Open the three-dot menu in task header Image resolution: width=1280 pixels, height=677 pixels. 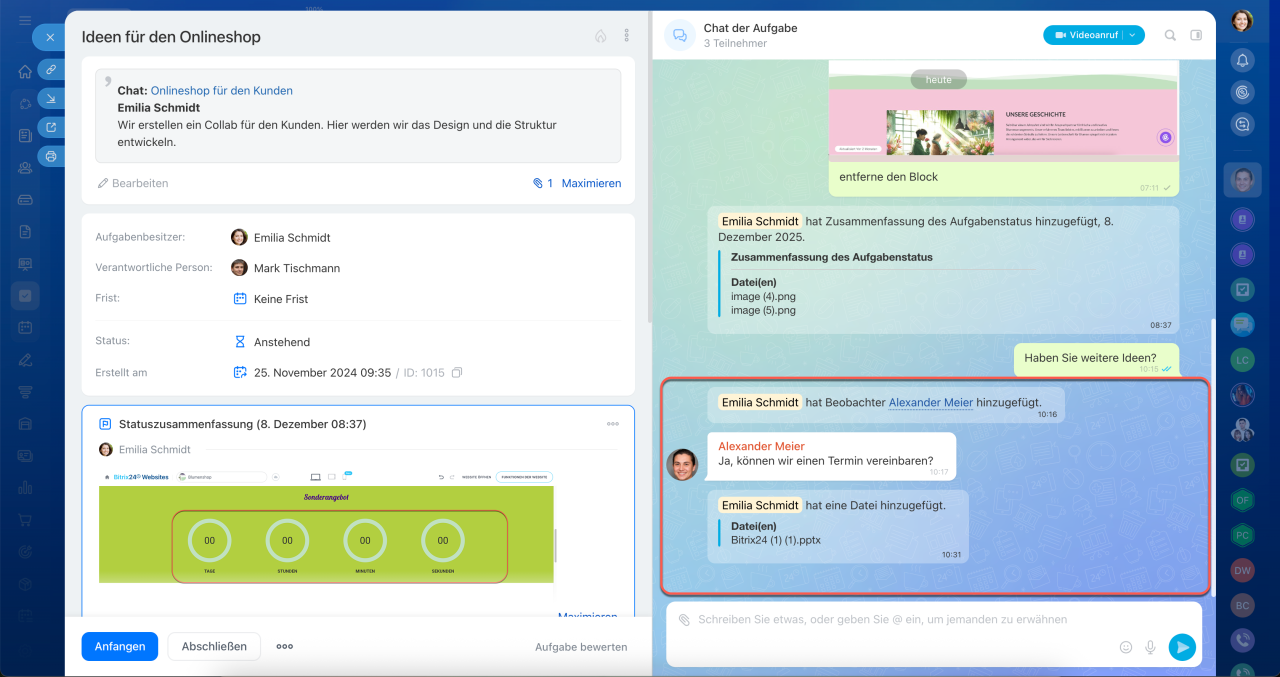627,36
